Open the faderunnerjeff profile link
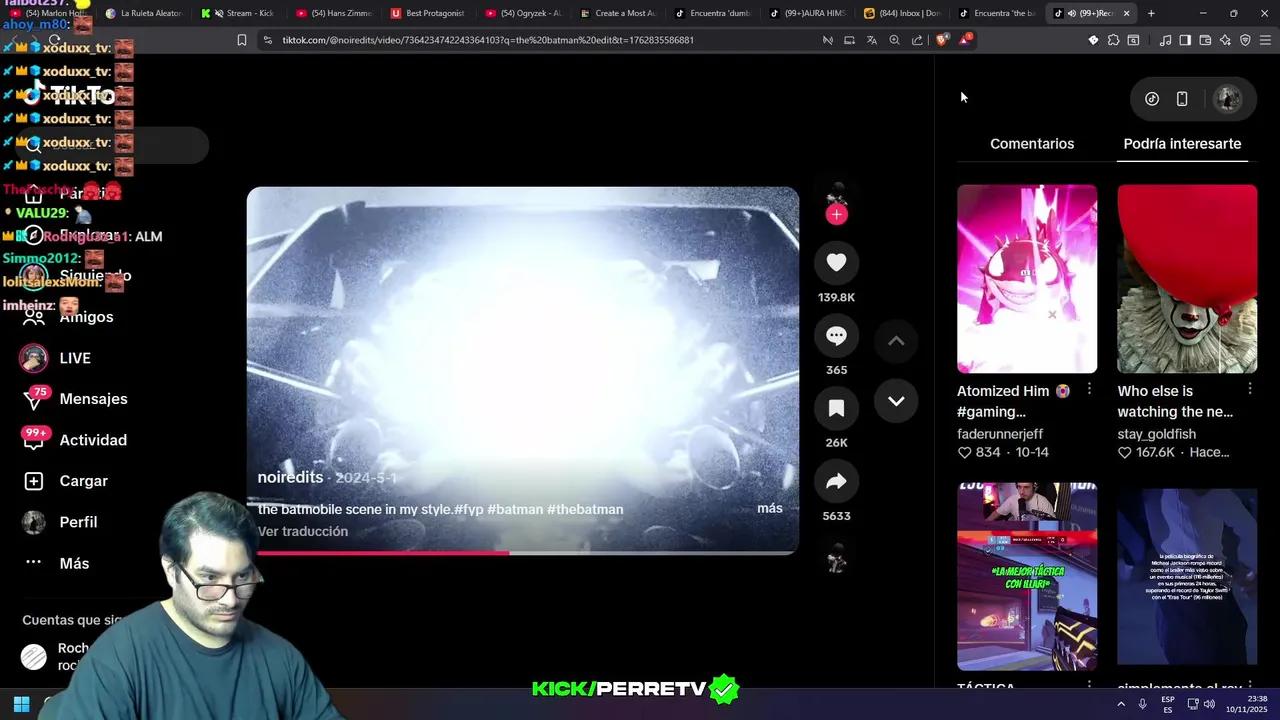 point(1000,434)
